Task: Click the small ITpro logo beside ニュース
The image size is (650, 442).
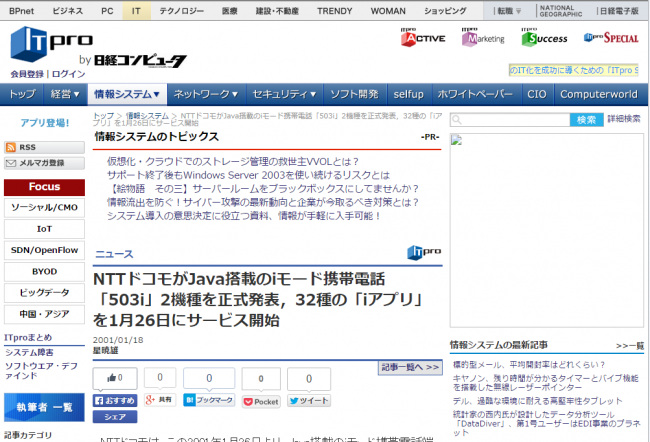Action: (x=424, y=252)
